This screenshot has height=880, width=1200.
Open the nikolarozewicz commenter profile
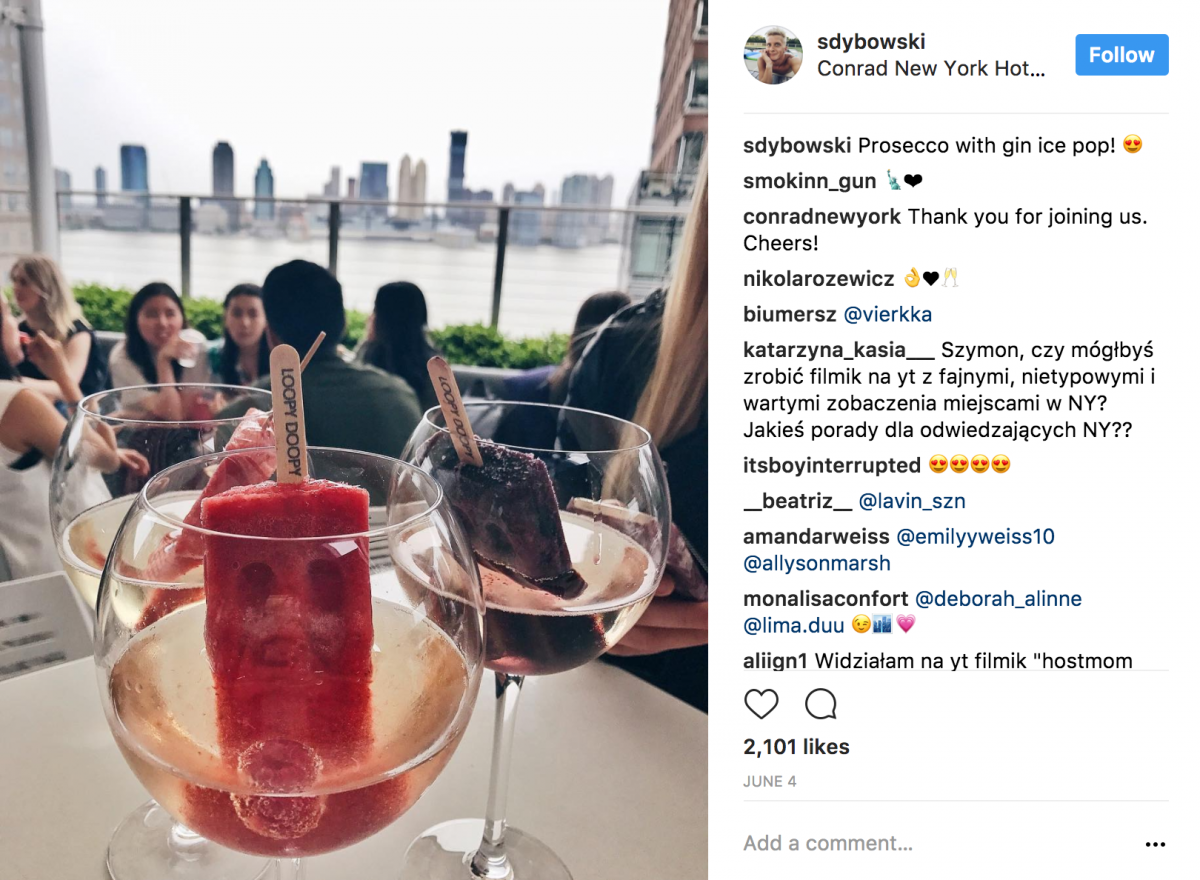819,279
